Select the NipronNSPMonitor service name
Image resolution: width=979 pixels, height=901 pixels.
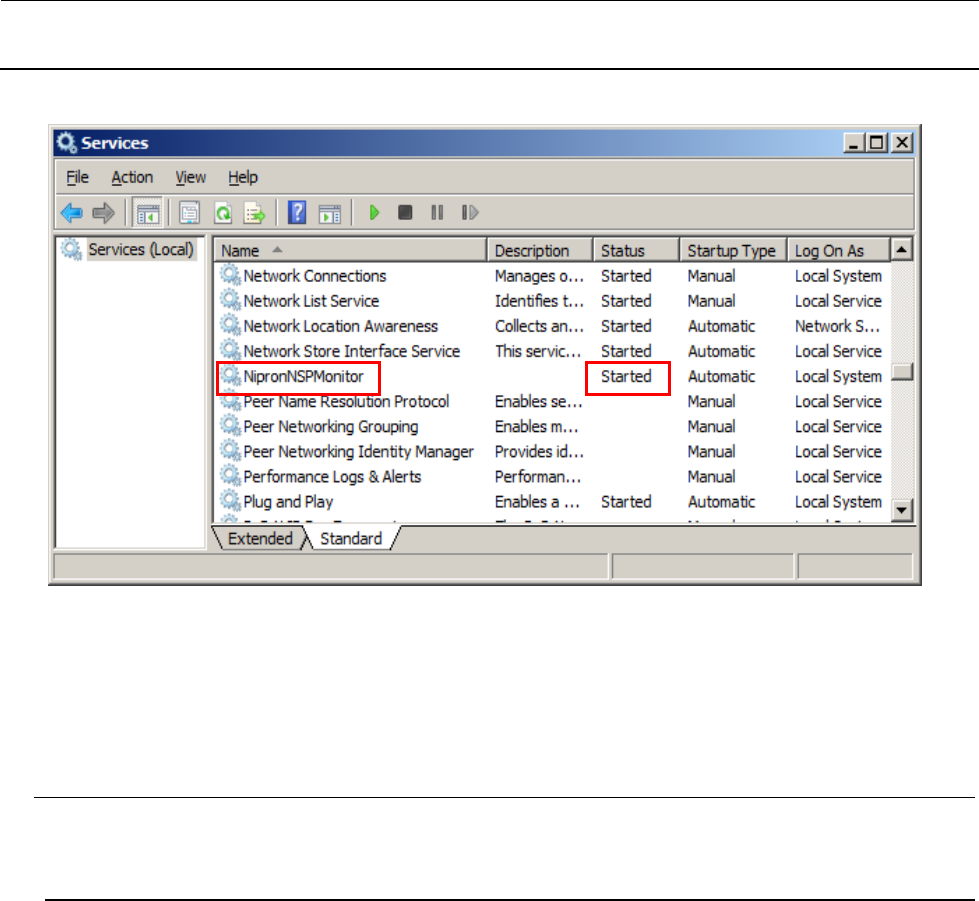(303, 377)
